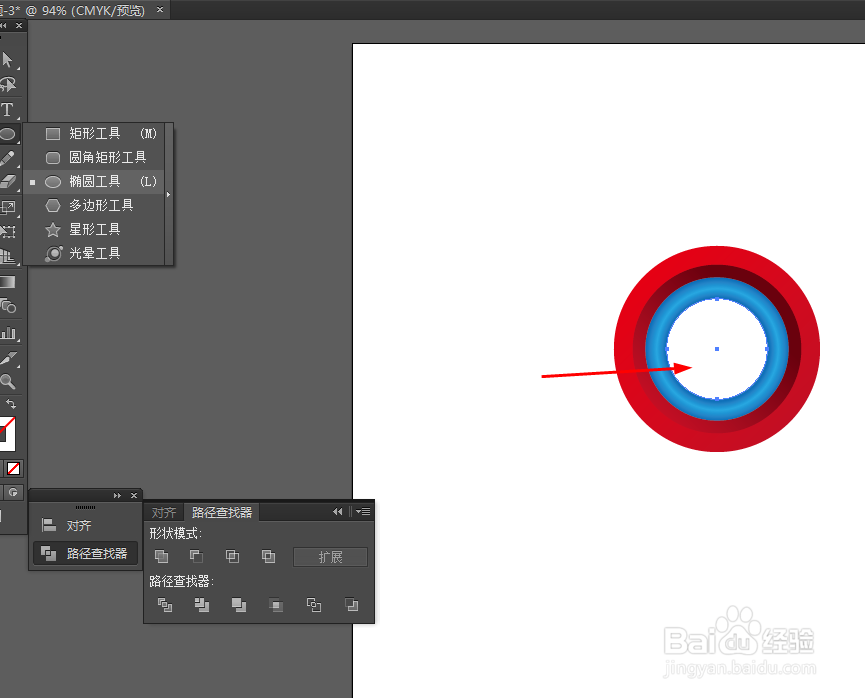This screenshot has height=698, width=865.
Task: Expand the collapsed dock panel arrows
Action: click(x=117, y=495)
